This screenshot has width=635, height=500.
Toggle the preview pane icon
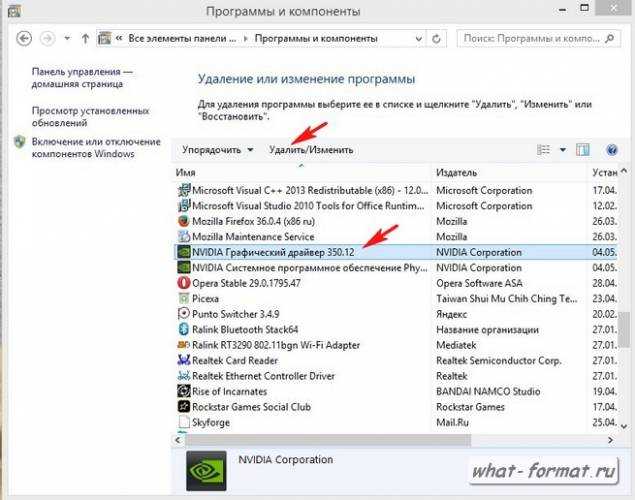point(583,150)
